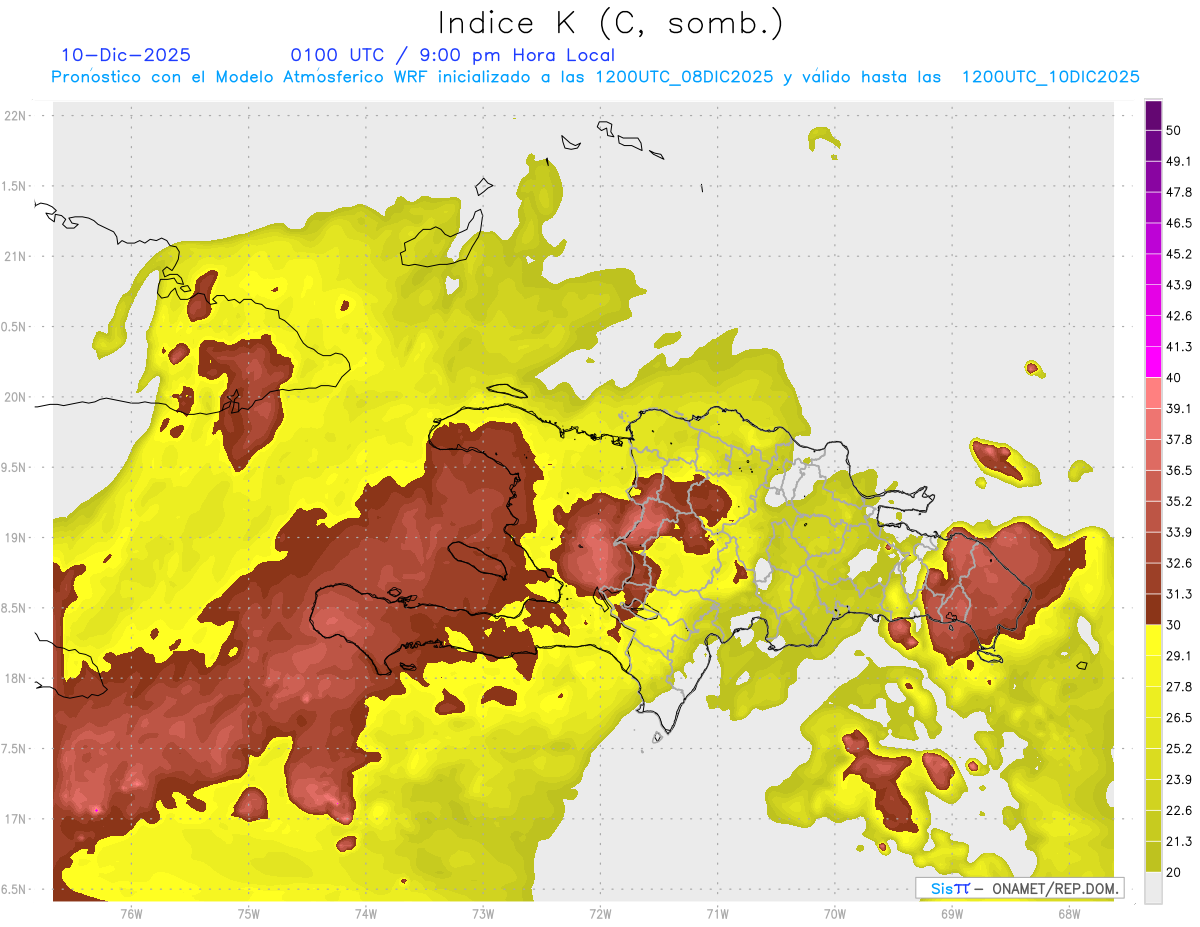Click the "37.8" value on the color scale
Viewport: 1200px width, 927px height.
click(1179, 440)
